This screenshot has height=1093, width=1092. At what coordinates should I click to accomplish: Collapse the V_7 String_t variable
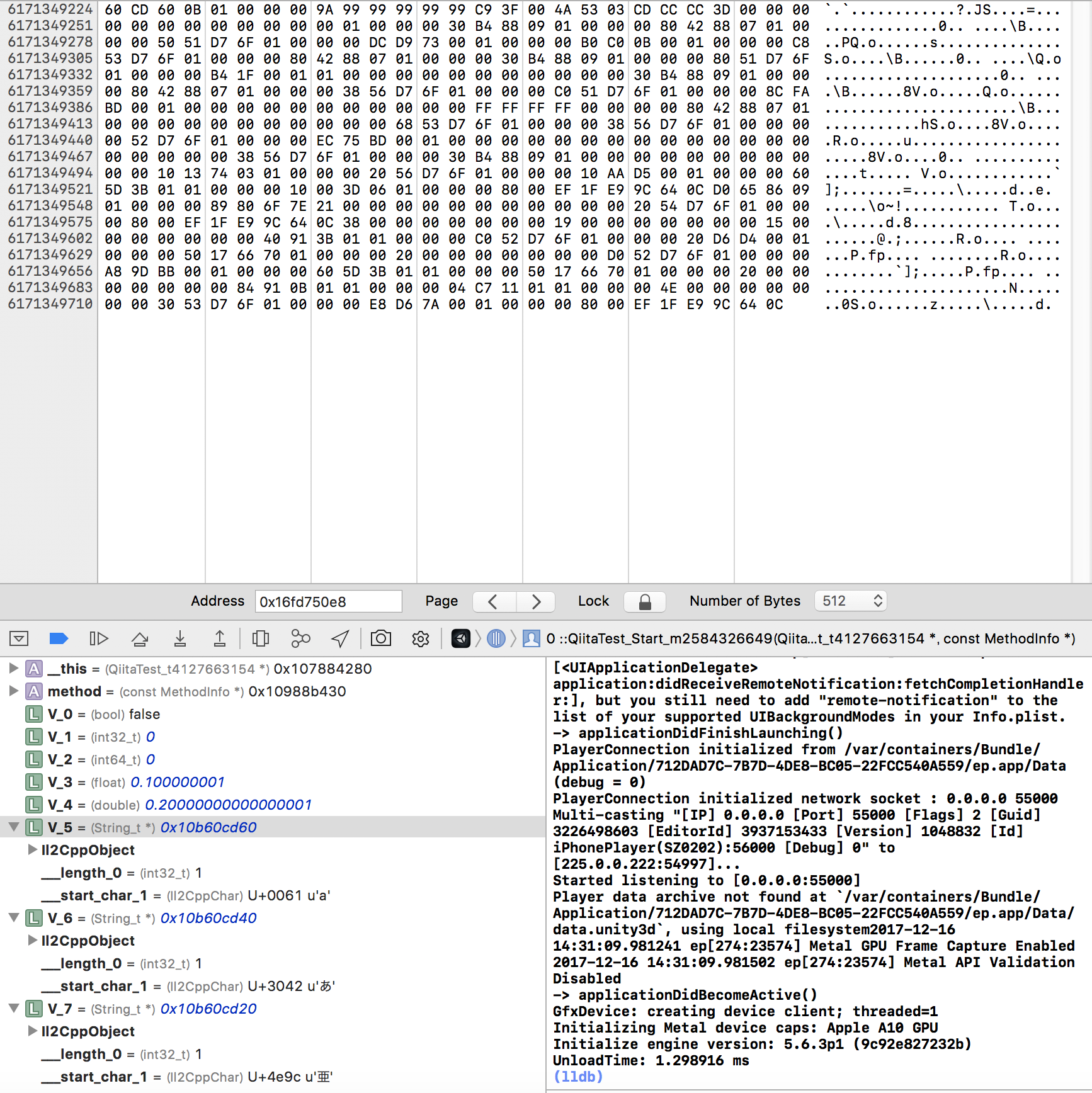[x=13, y=1009]
